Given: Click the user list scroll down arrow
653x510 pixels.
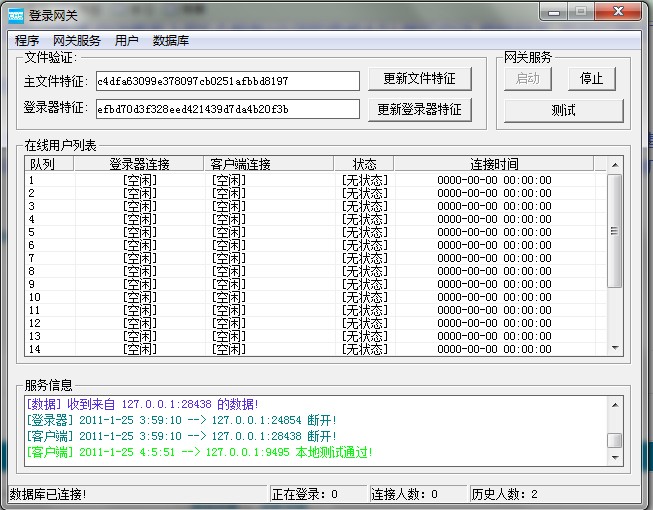Looking at the screenshot, I should 615,346.
